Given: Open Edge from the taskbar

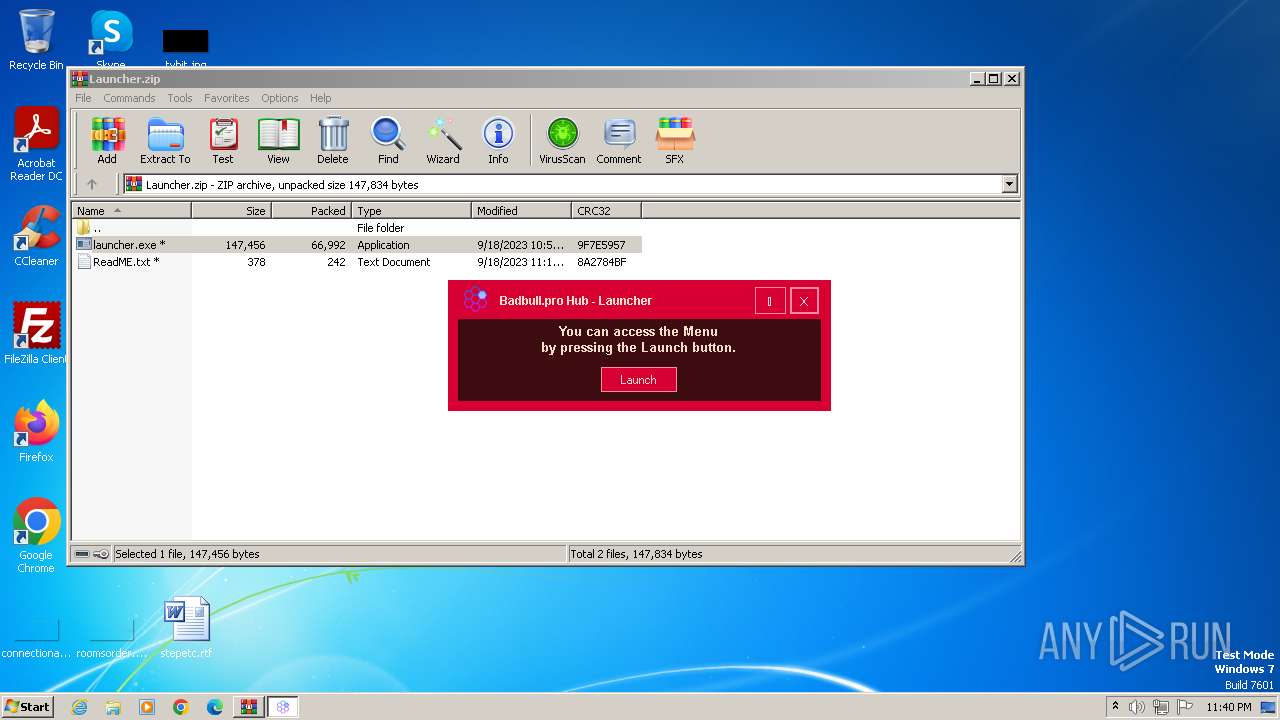Looking at the screenshot, I should click(215, 707).
